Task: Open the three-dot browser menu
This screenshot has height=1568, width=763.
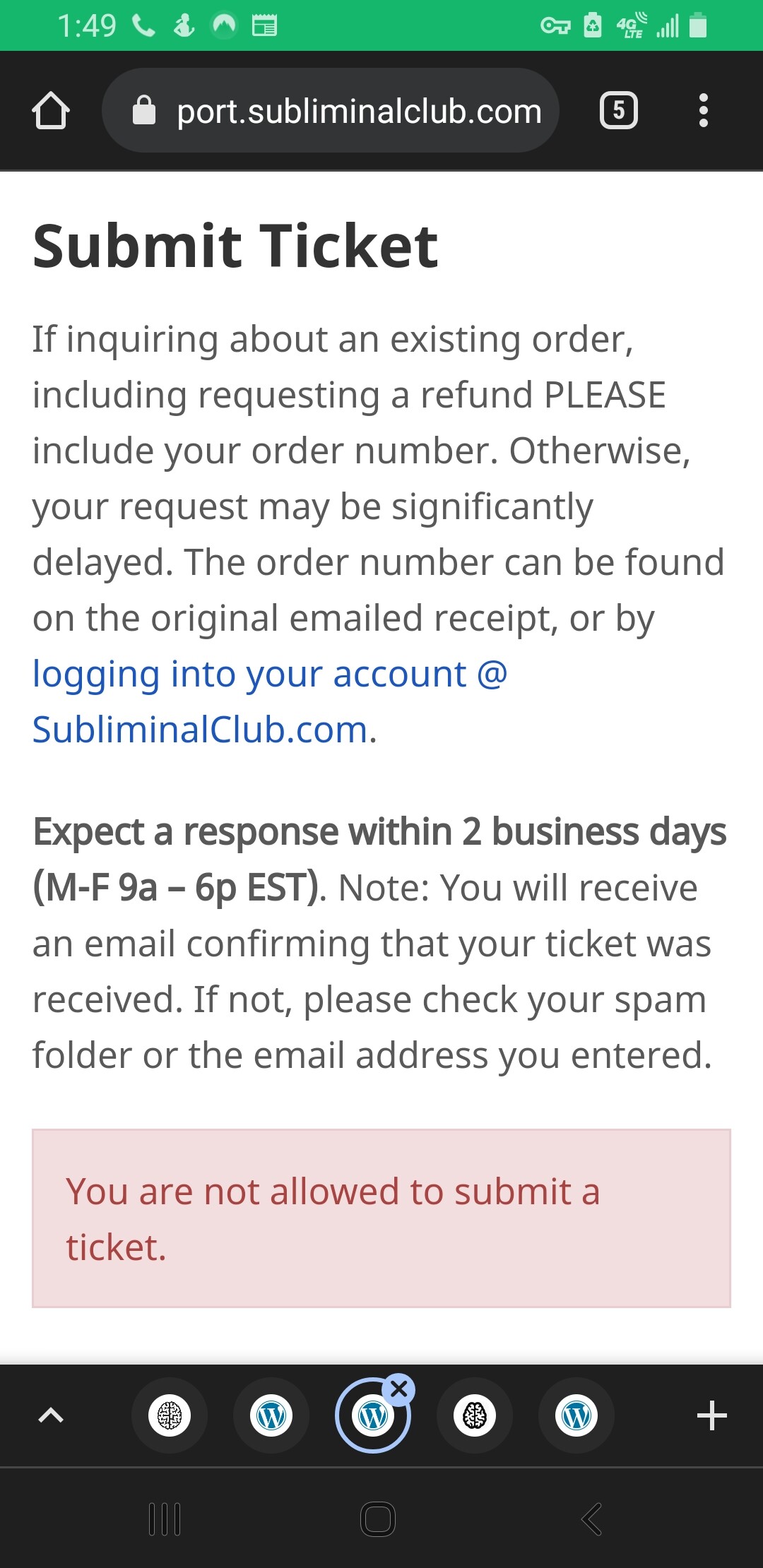Action: 703,110
